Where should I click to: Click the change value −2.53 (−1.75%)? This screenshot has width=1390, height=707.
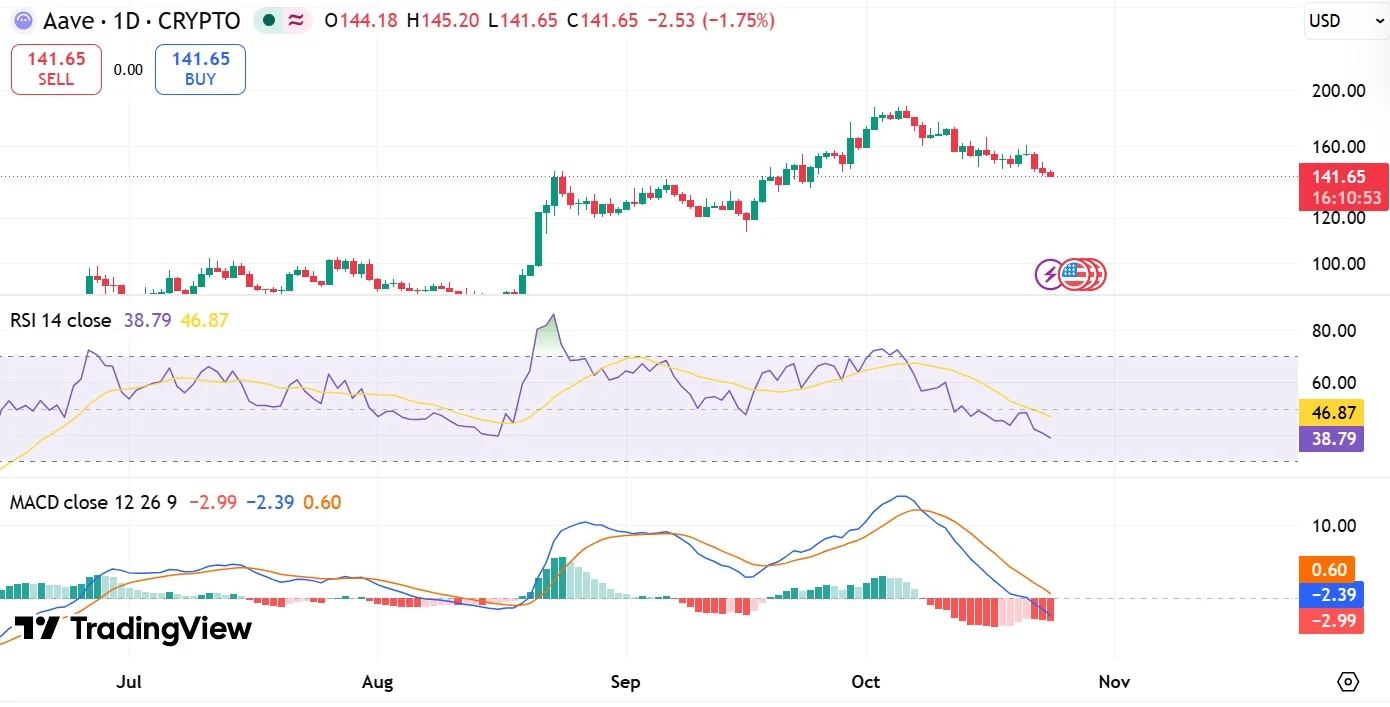click(710, 20)
